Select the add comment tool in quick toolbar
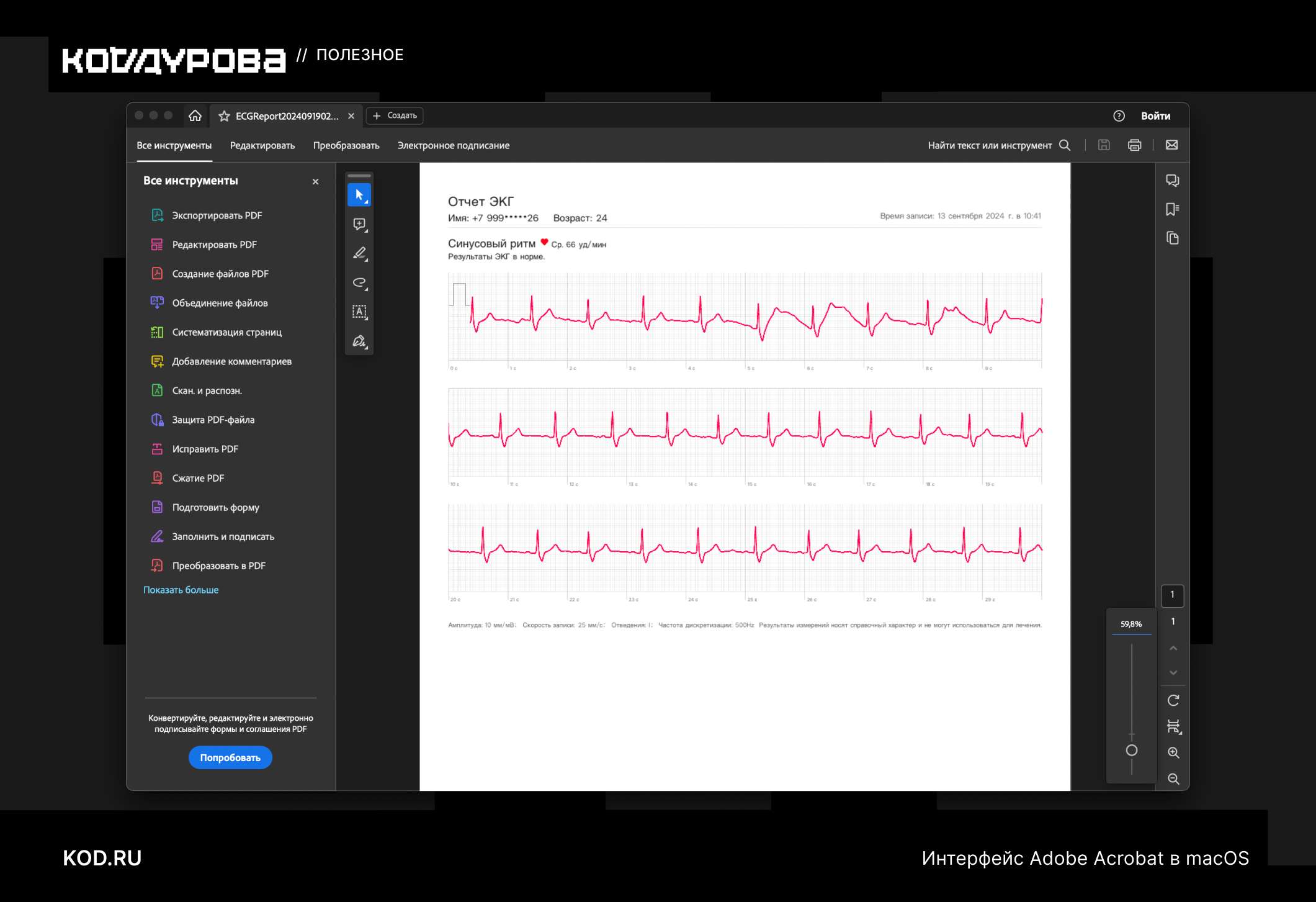The width and height of the screenshot is (1316, 902). coord(359,224)
